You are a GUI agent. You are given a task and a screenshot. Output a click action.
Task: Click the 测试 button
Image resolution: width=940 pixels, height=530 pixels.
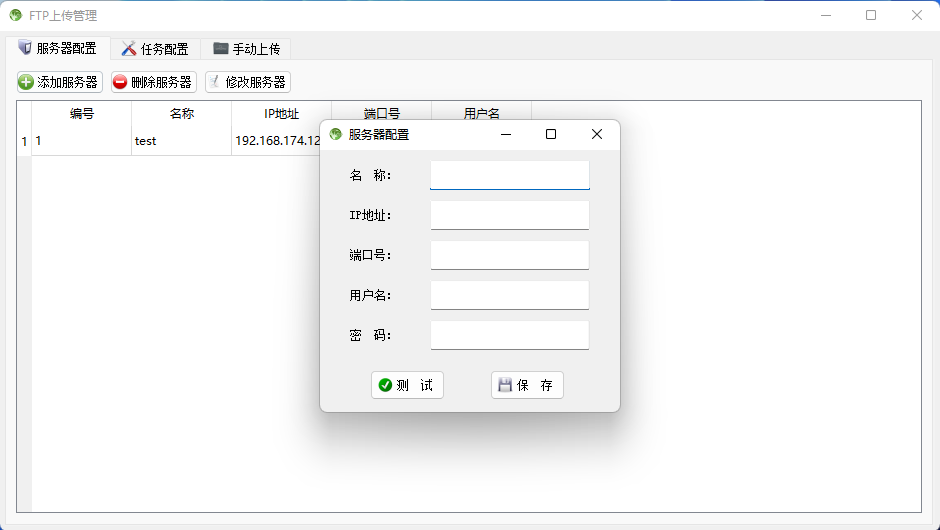[x=407, y=385]
